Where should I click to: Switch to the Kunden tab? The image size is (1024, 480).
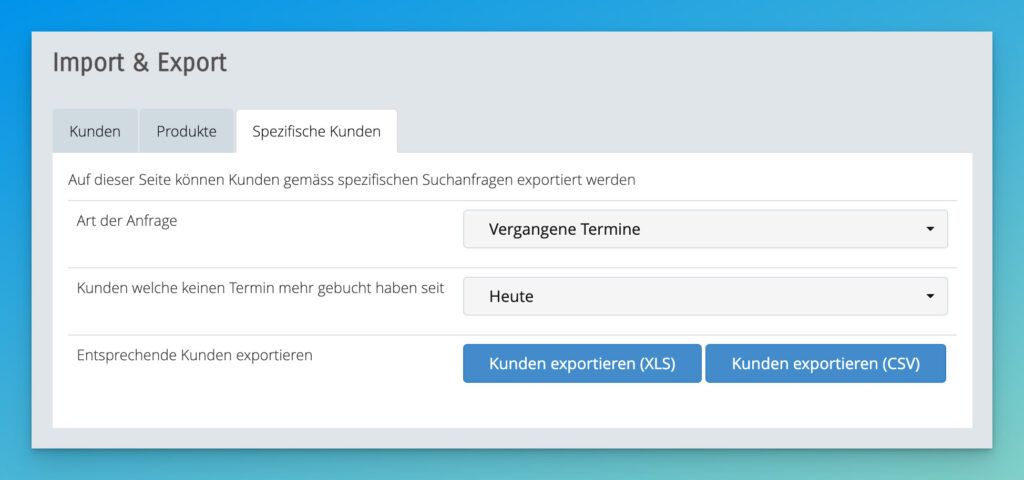coord(95,131)
